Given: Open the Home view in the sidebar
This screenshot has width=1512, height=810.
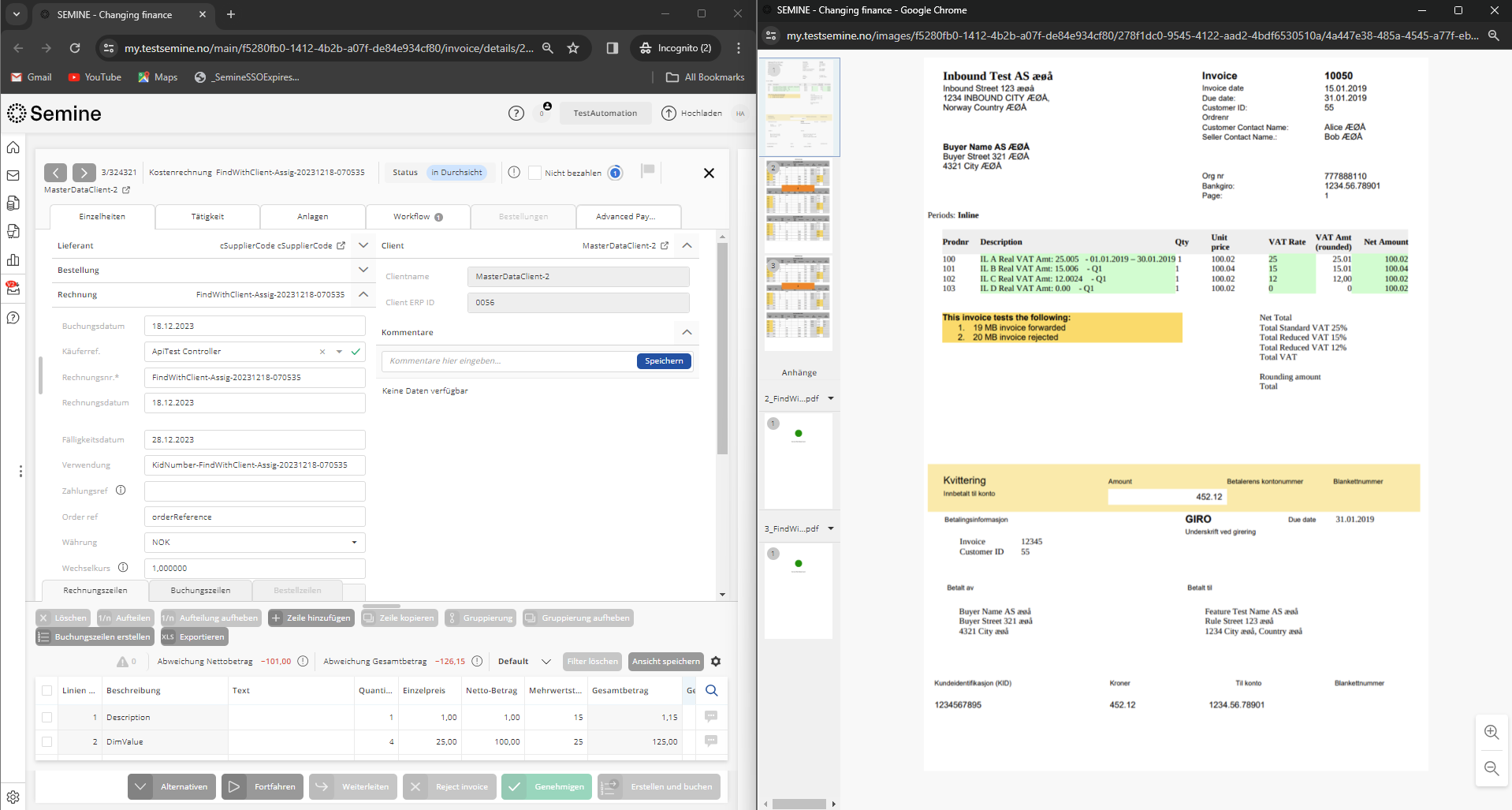Looking at the screenshot, I should 13,147.
